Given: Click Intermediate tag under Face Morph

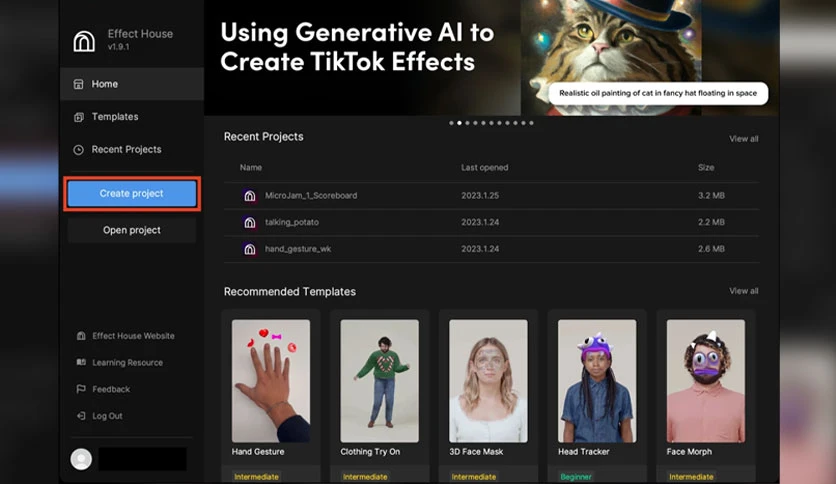Looking at the screenshot, I should (x=692, y=477).
